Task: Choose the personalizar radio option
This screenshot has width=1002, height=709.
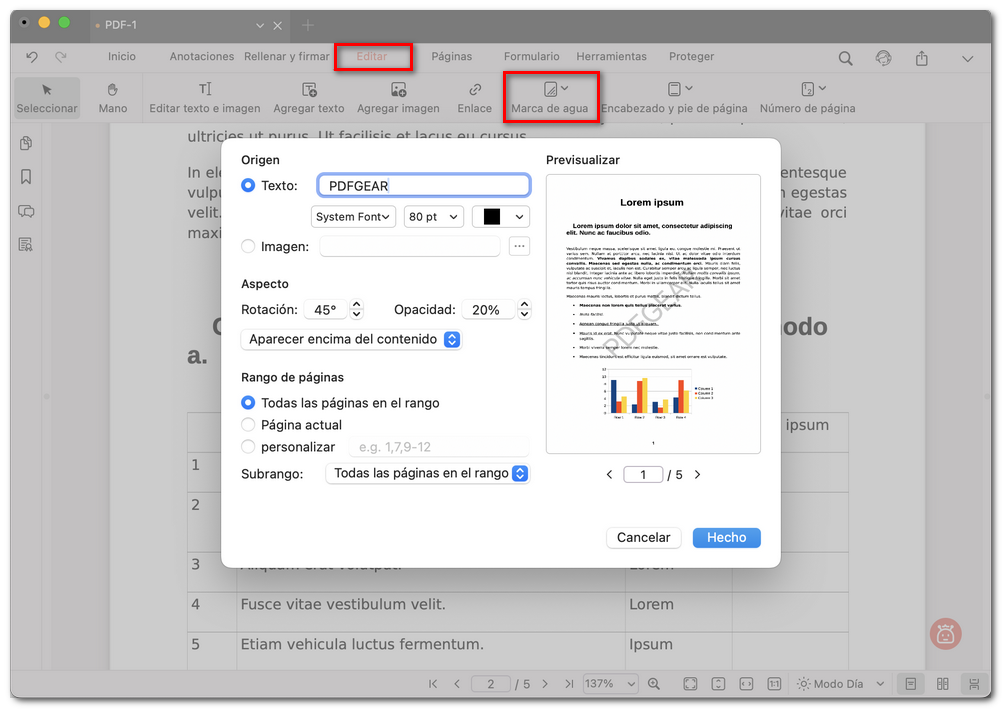Action: [248, 446]
